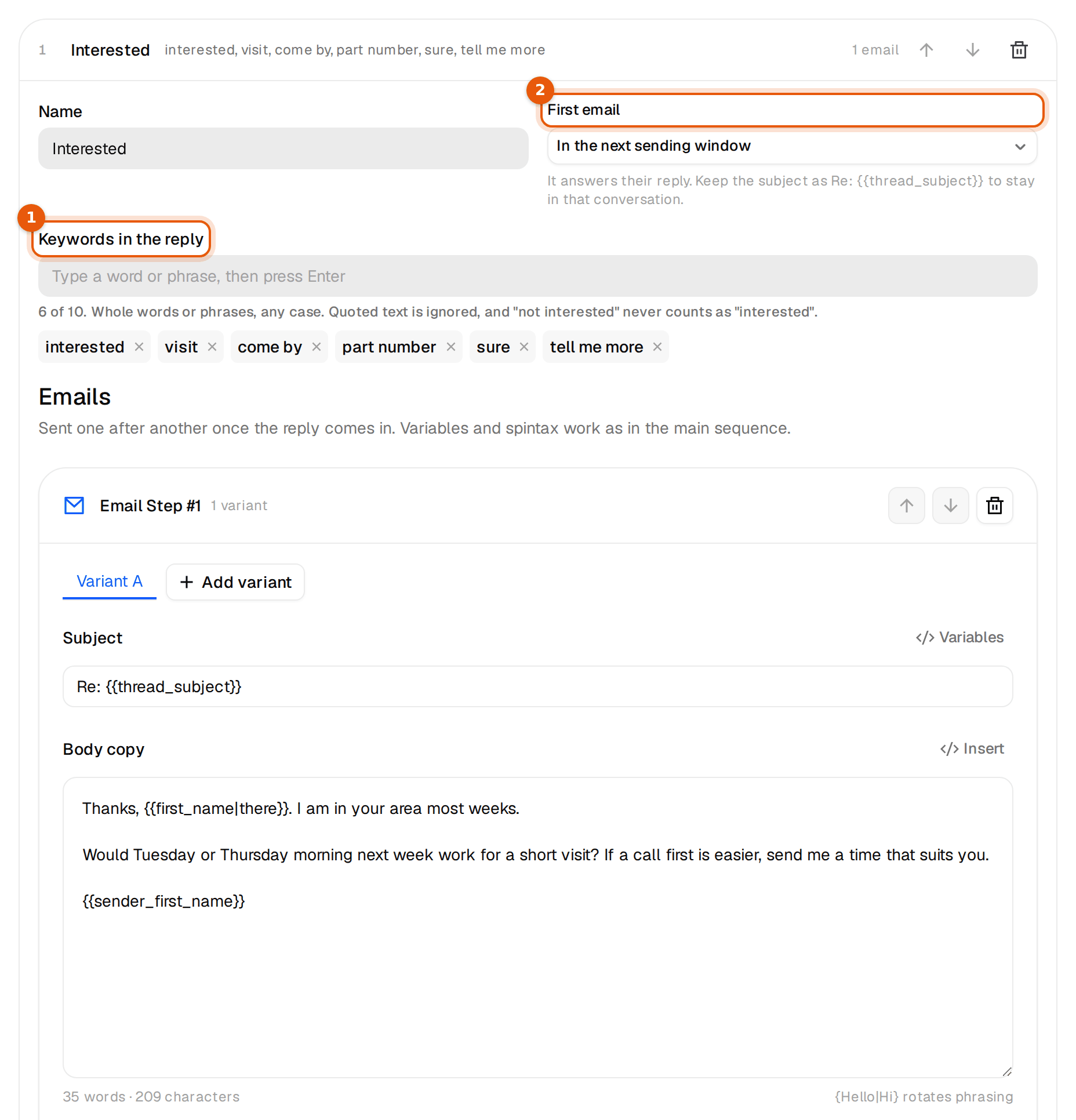Remove the 'come by' keyword
The width and height of the screenshot is (1076, 1120).
tap(317, 347)
